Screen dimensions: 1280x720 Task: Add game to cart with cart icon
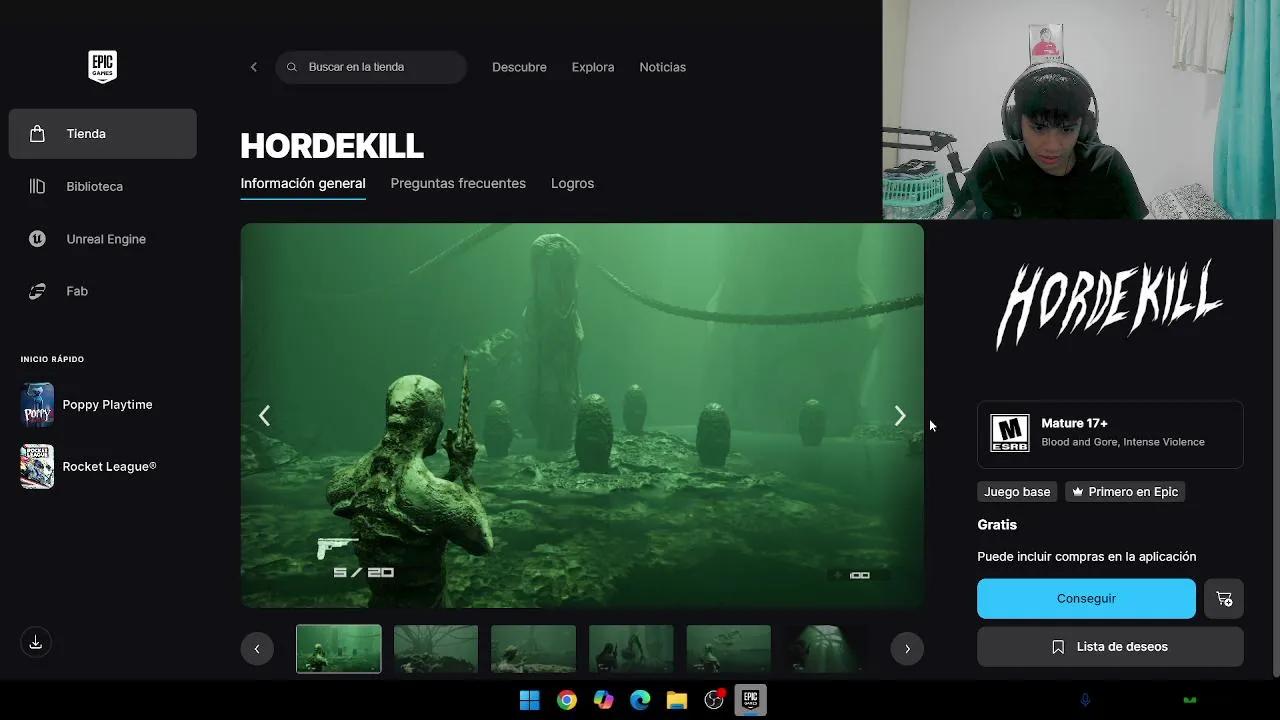[x=1224, y=598]
